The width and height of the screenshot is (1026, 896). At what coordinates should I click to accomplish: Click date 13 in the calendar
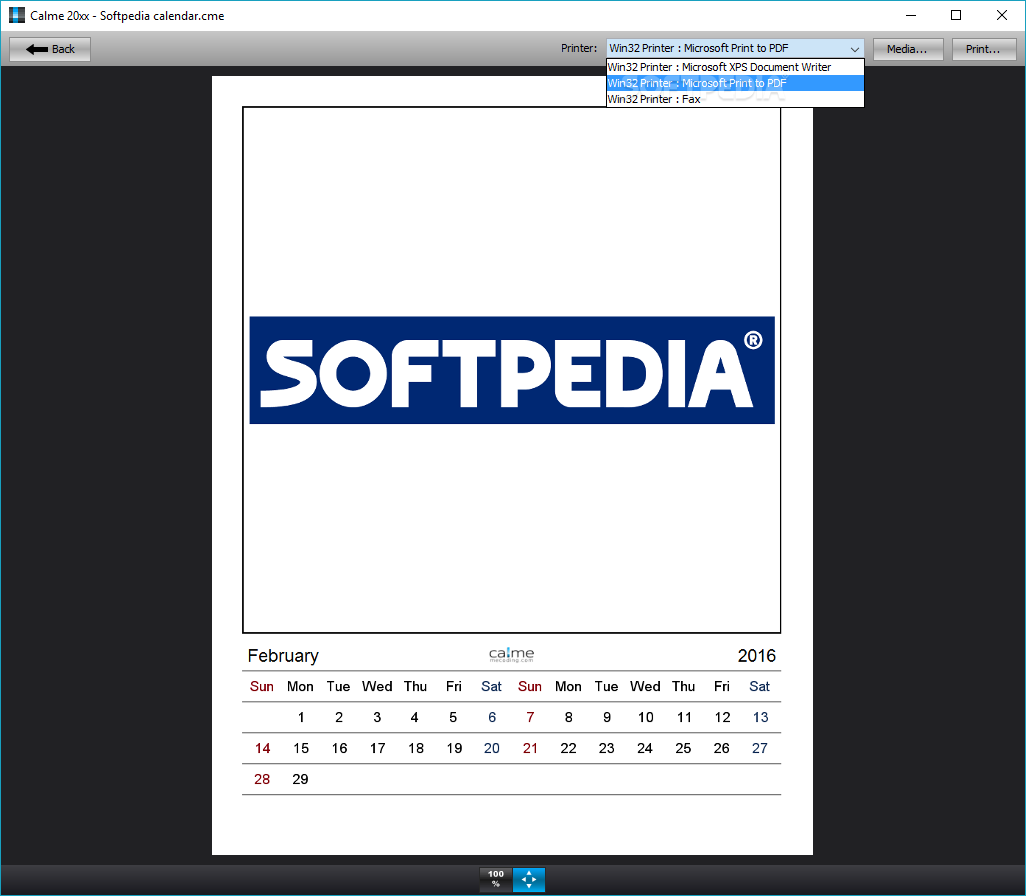[760, 717]
